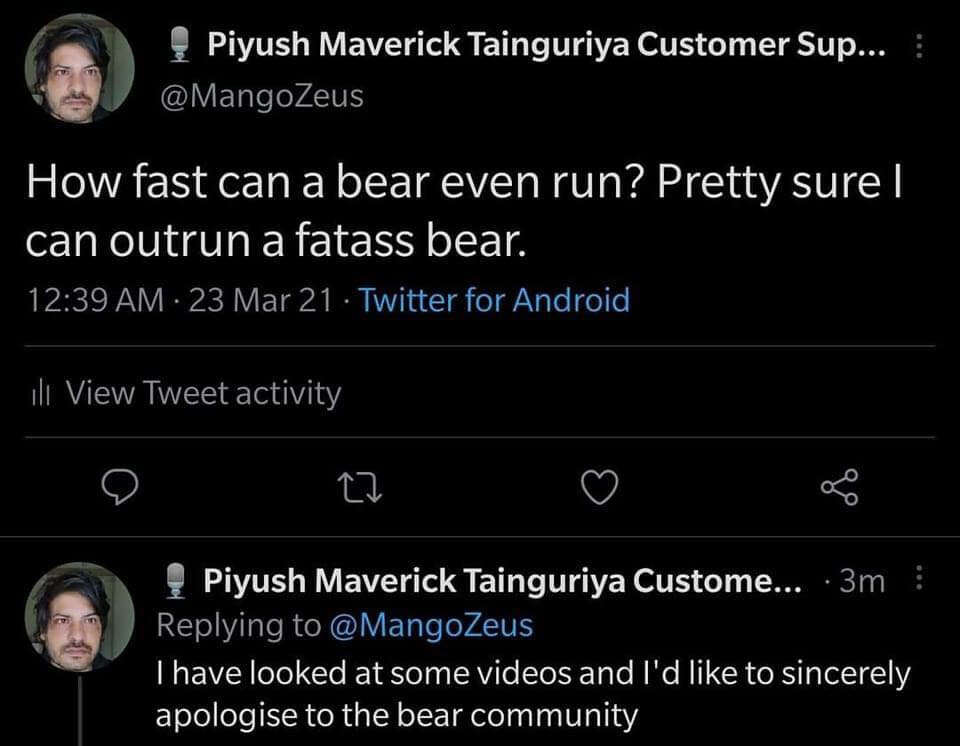
Task: Open three-dot menu on main tweet
Action: [x=920, y=46]
